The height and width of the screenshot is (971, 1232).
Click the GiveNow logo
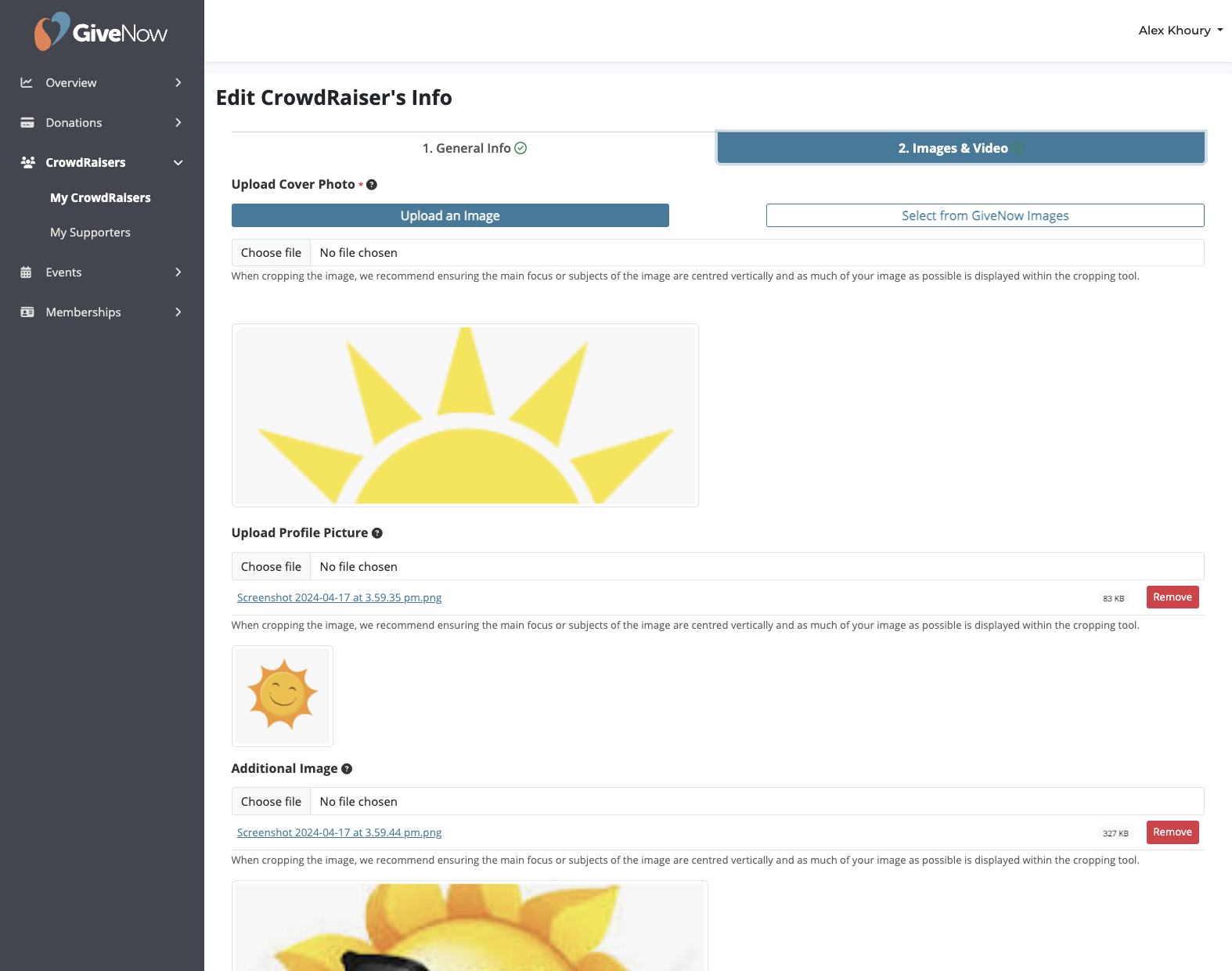tap(101, 31)
